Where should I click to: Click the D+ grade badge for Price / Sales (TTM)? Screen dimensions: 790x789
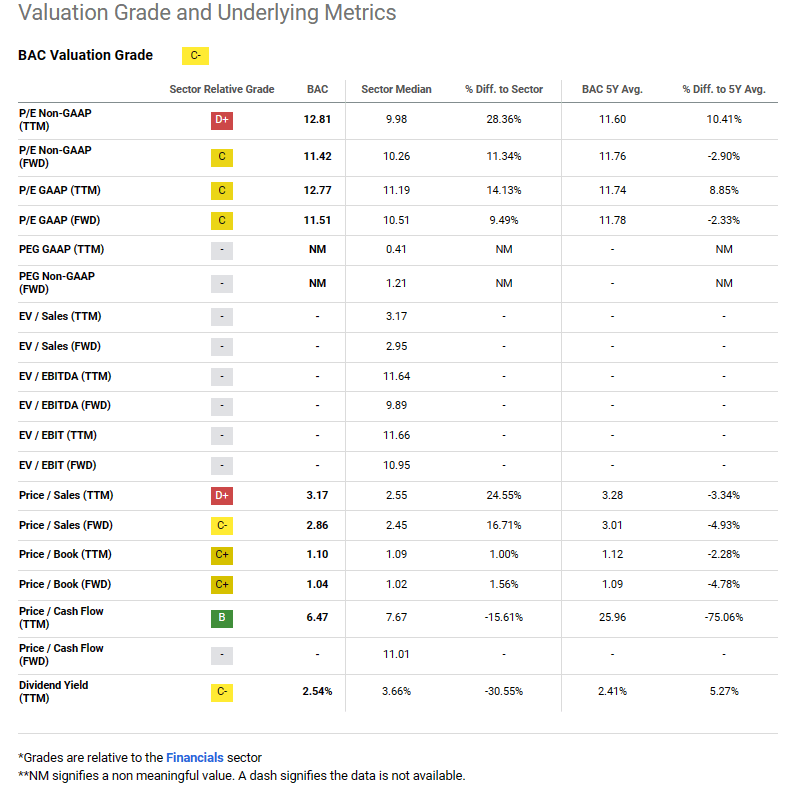pos(222,495)
